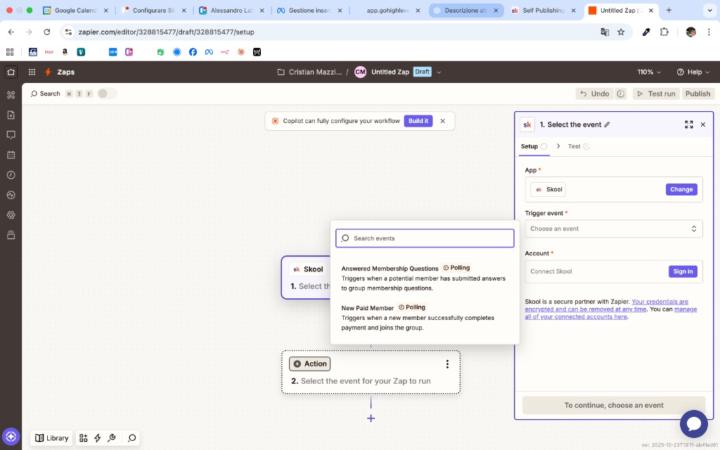
Task: Click the Cristian Mazzi folder breadcrumb
Action: [309, 72]
